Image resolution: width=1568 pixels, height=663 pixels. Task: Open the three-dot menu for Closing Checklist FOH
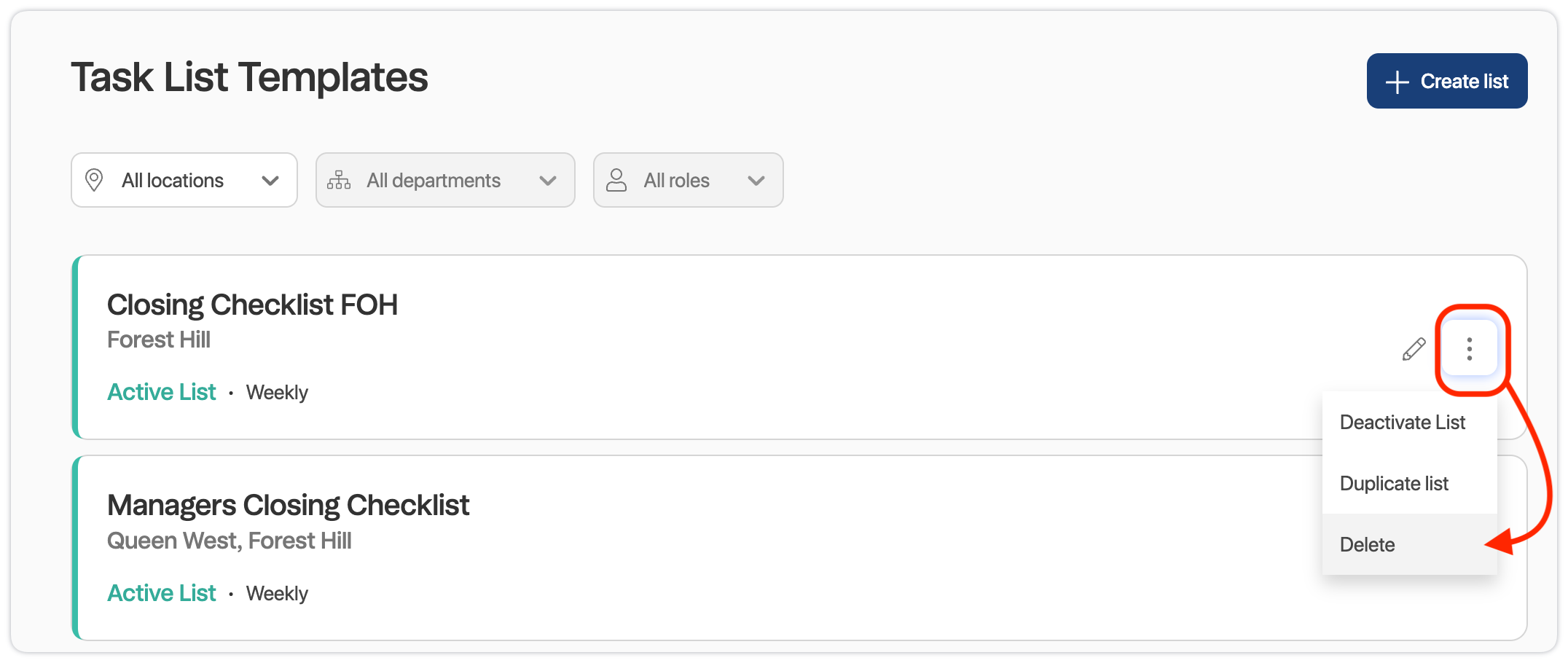(x=1470, y=350)
